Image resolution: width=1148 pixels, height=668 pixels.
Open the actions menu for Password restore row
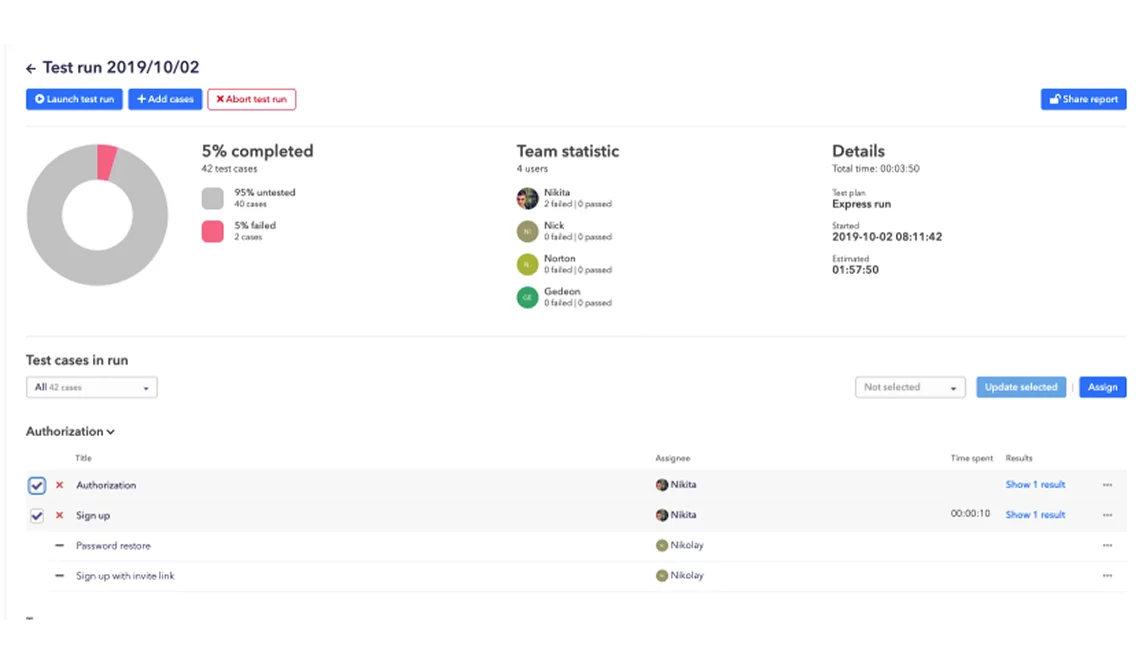[x=1107, y=545]
